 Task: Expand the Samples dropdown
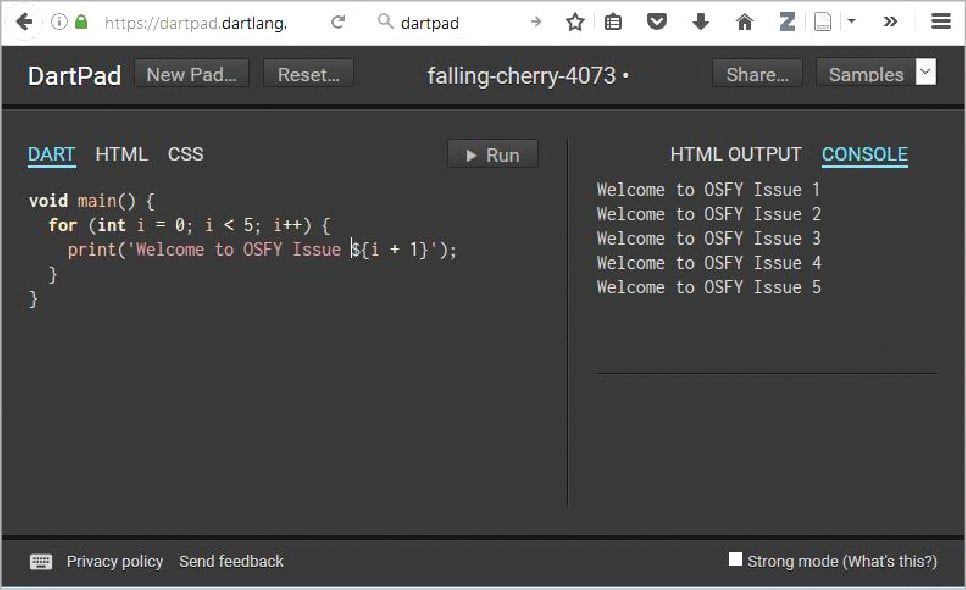(925, 73)
